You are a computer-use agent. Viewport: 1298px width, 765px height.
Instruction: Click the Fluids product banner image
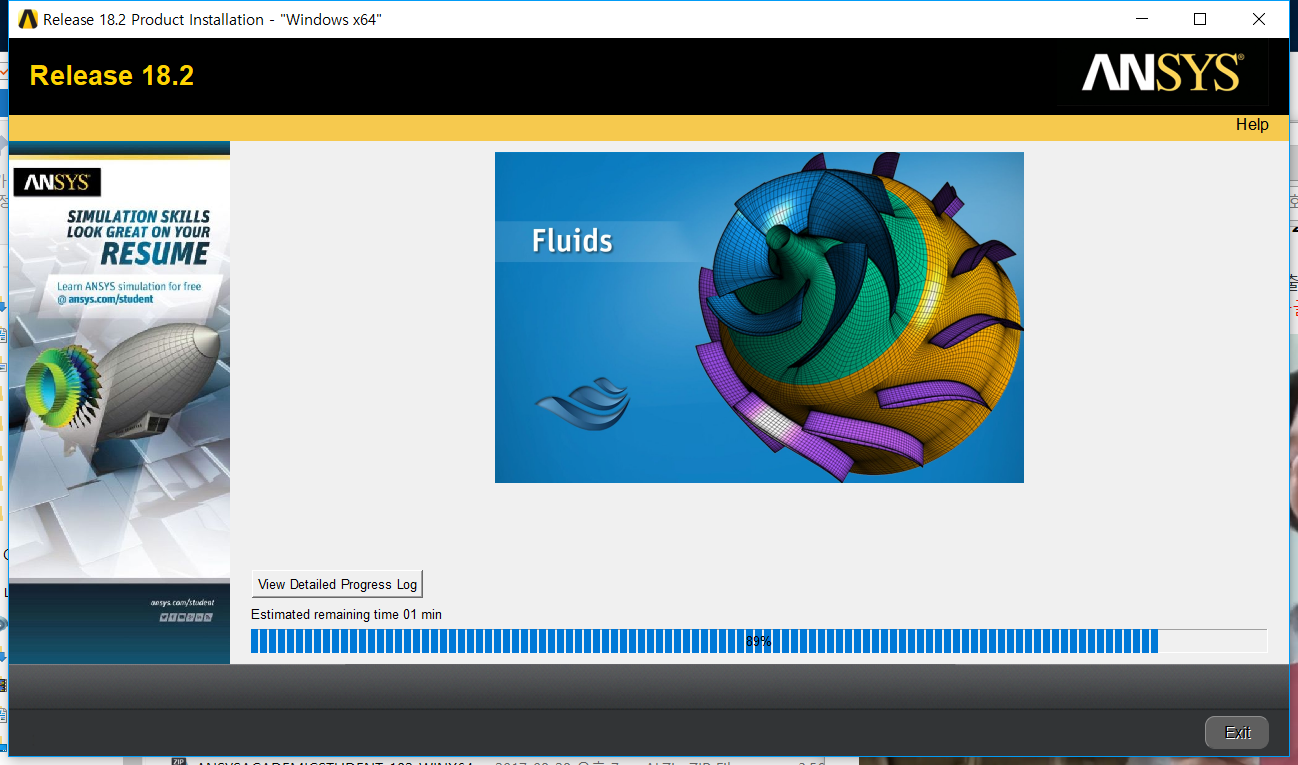tap(759, 317)
